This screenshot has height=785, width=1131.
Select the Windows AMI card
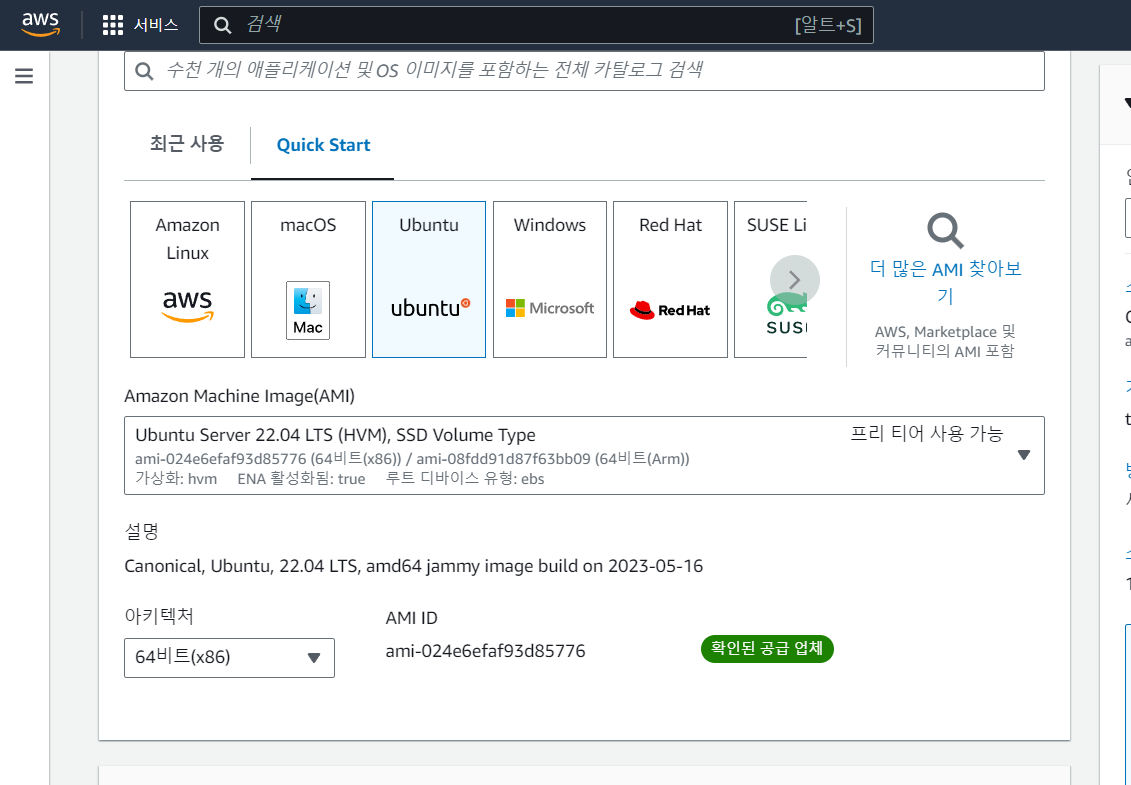pos(550,279)
